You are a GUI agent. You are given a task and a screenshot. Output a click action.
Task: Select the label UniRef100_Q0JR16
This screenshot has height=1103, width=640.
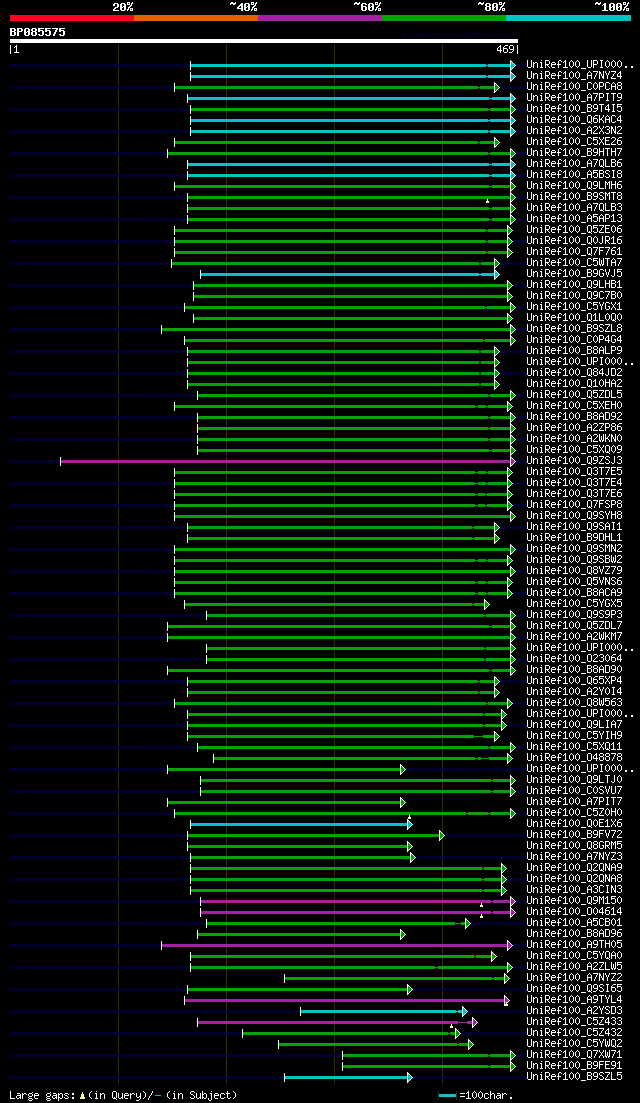point(575,241)
